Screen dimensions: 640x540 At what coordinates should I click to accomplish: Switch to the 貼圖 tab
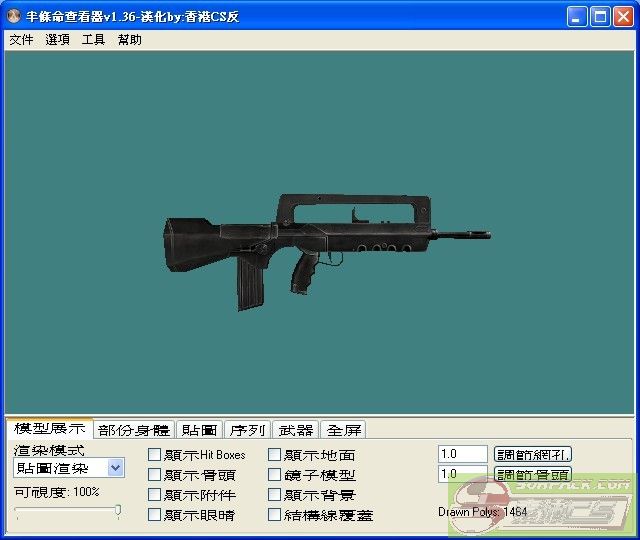(x=199, y=430)
